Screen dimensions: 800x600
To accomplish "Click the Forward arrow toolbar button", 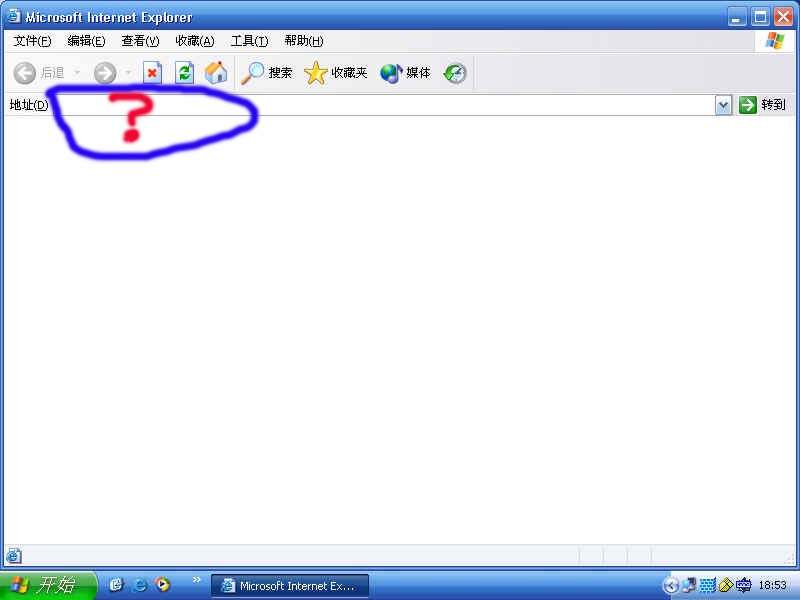I will tap(105, 73).
